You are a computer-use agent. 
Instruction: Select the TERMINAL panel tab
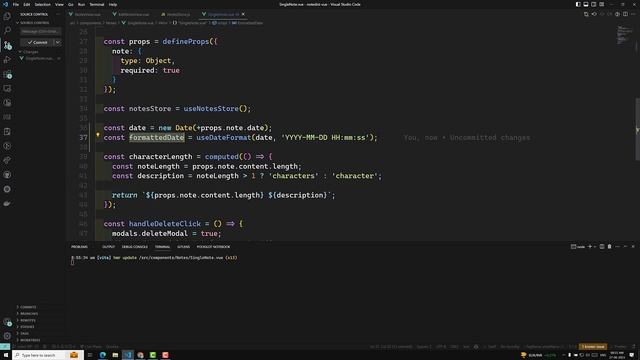[162, 247]
